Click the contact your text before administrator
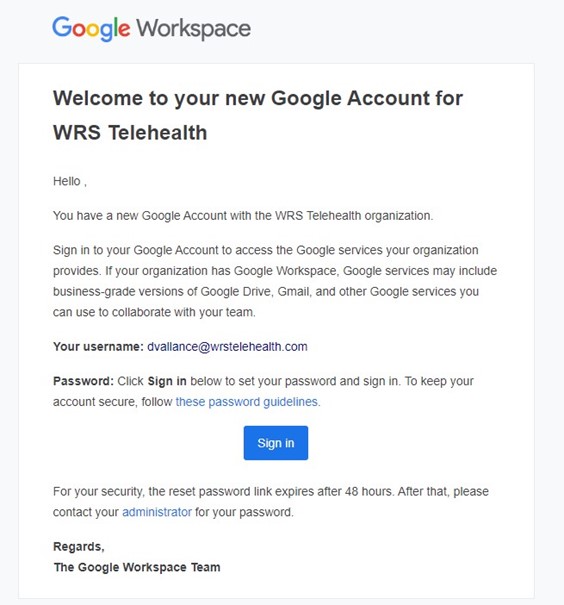This screenshot has height=605, width=564. pos(86,512)
